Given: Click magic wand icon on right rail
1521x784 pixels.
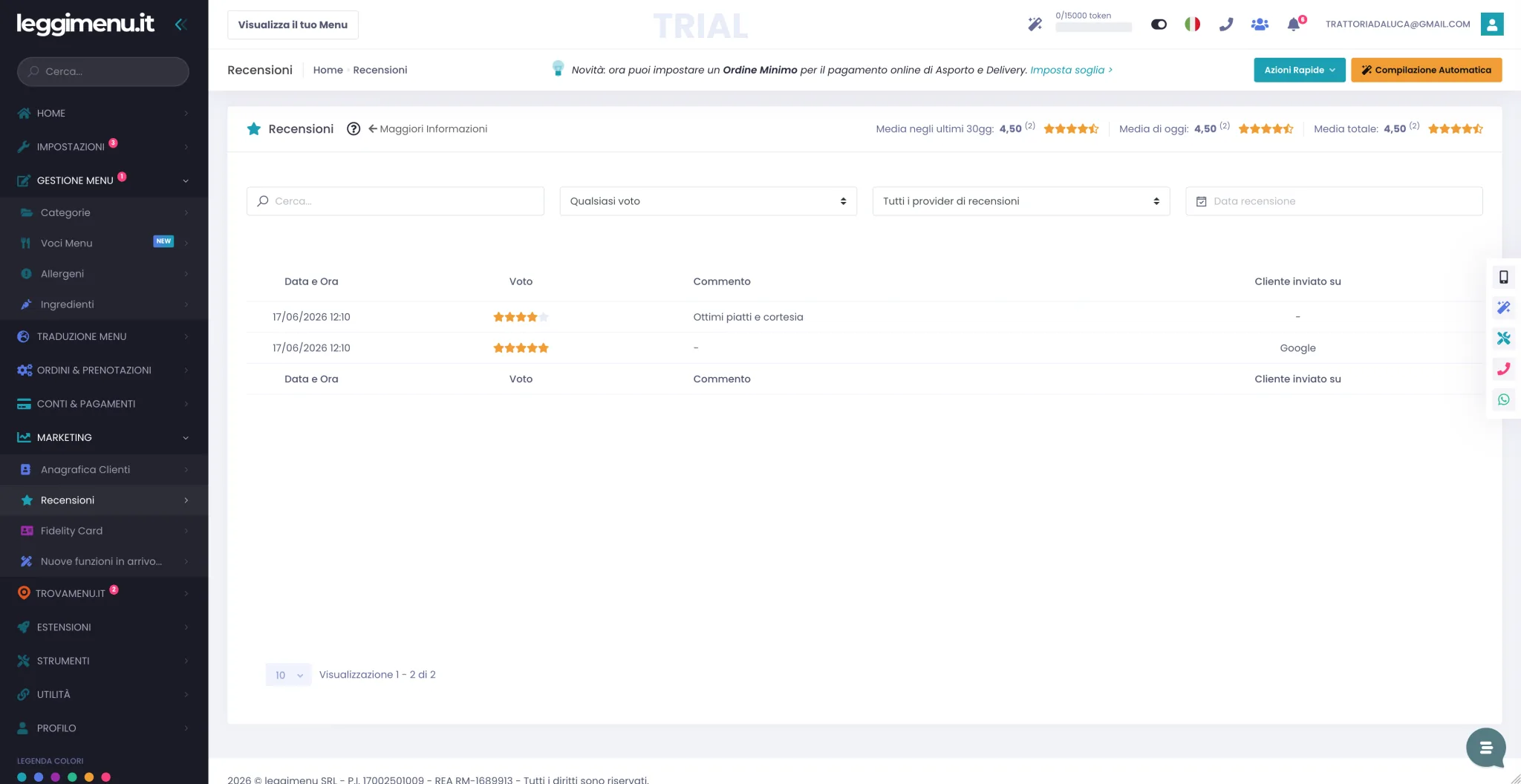Looking at the screenshot, I should point(1503,307).
